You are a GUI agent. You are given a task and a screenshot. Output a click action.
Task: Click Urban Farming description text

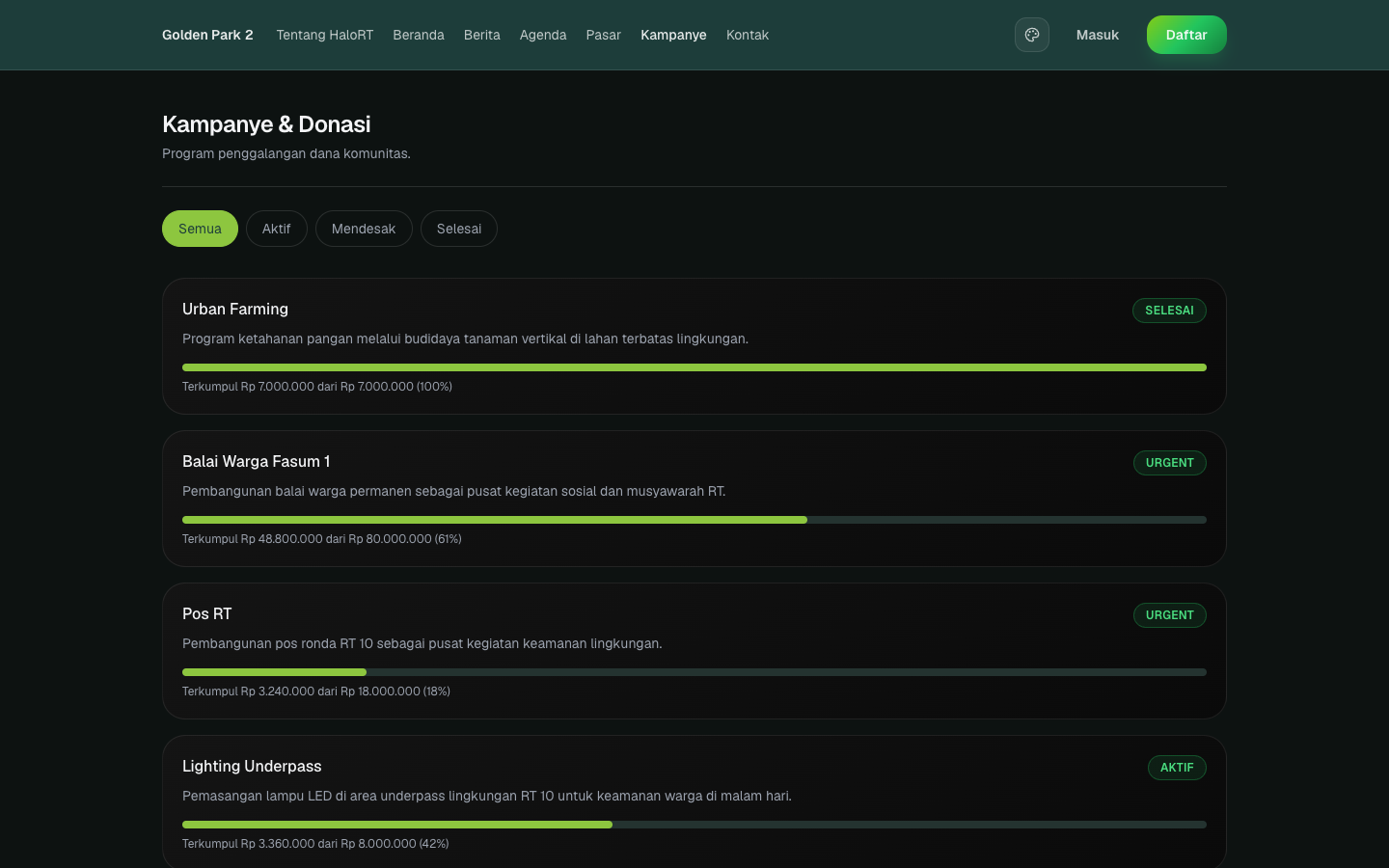(465, 339)
